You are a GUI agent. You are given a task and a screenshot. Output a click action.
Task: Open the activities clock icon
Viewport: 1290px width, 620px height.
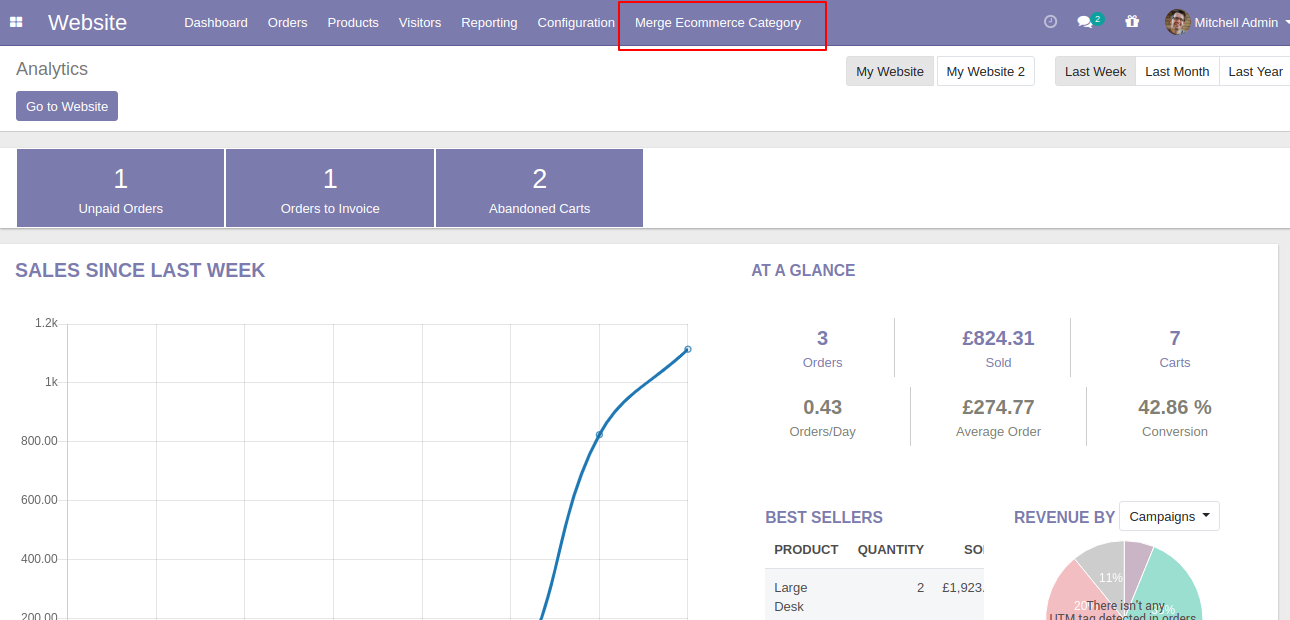1050,21
